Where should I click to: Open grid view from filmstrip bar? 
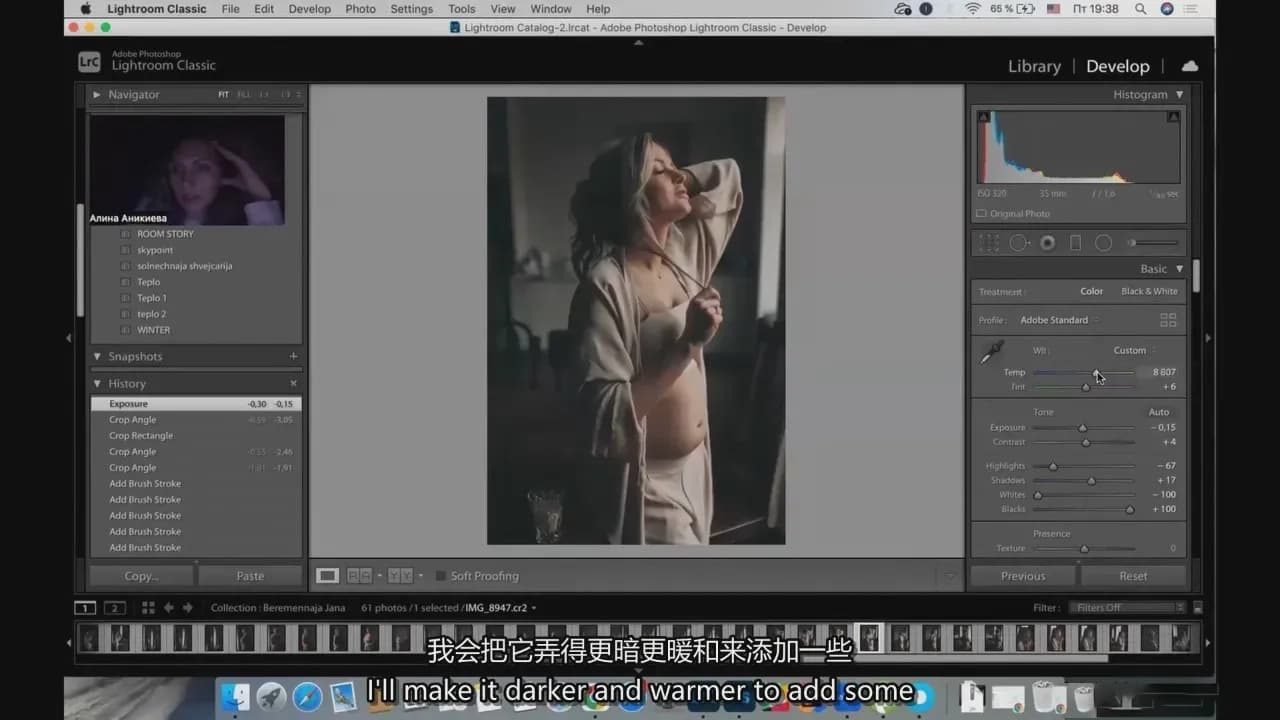click(x=148, y=607)
